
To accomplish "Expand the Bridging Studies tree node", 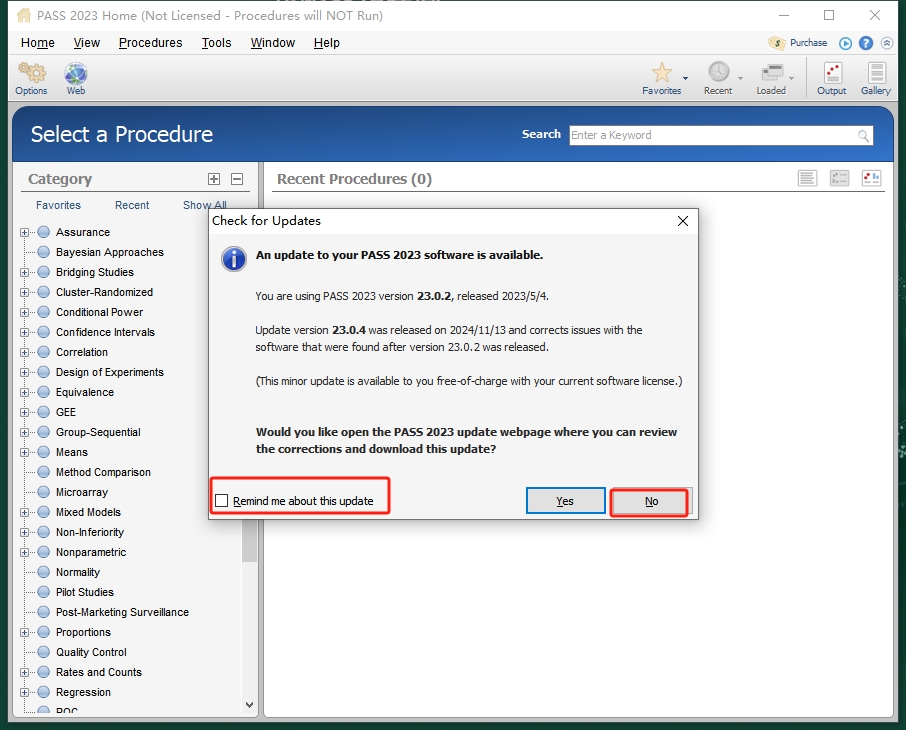I will (24, 272).
